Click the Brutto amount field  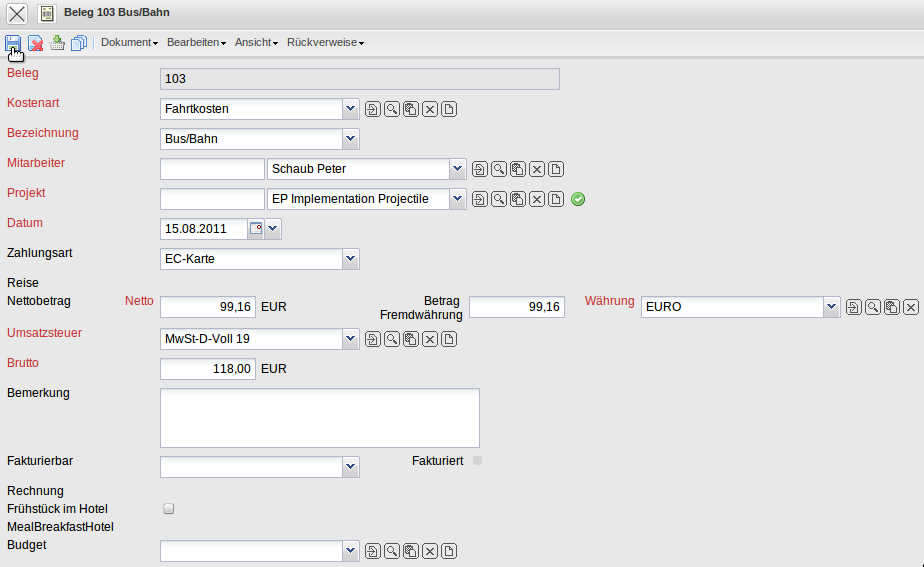coord(208,369)
